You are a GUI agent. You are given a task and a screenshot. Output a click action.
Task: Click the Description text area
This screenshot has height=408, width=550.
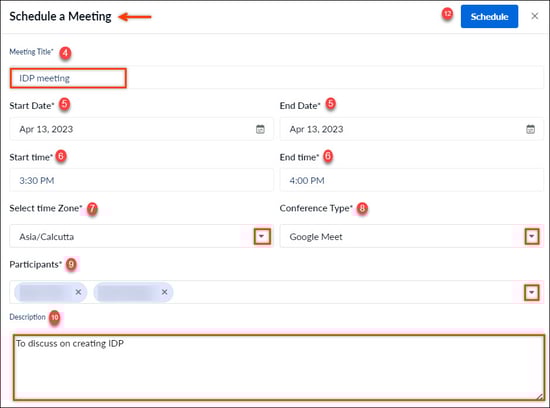coord(279,367)
